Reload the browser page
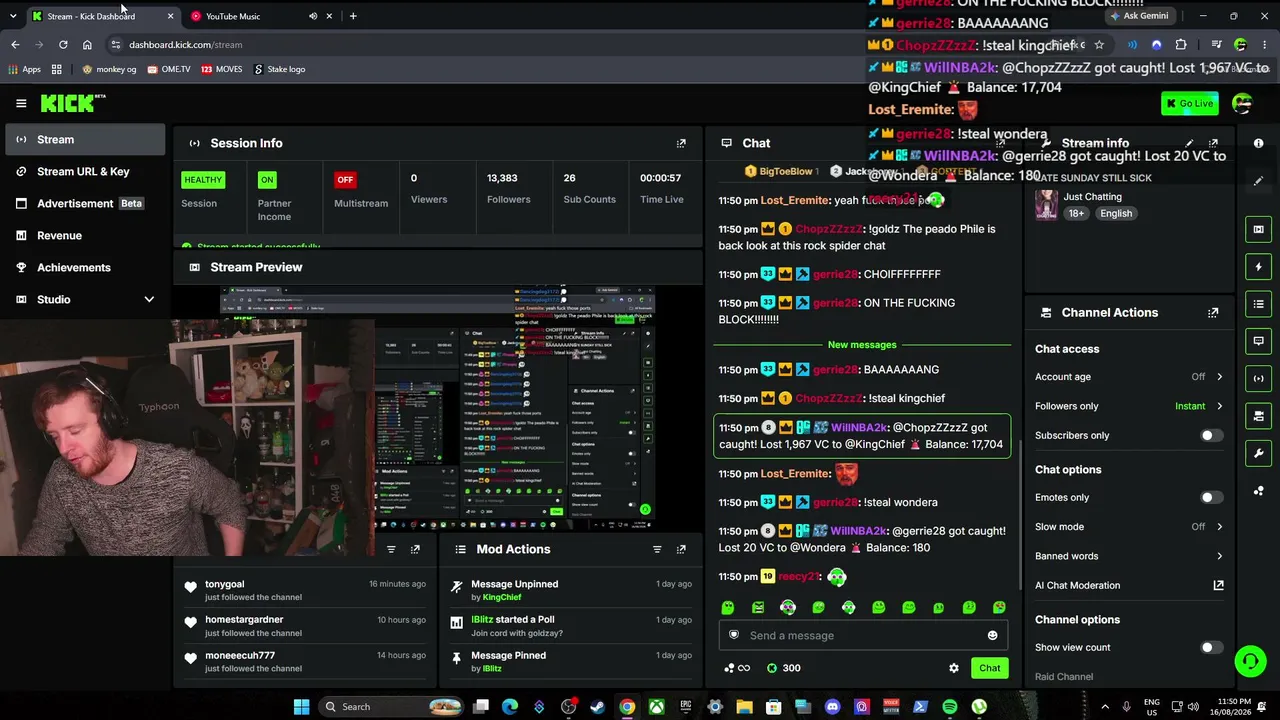 [63, 45]
